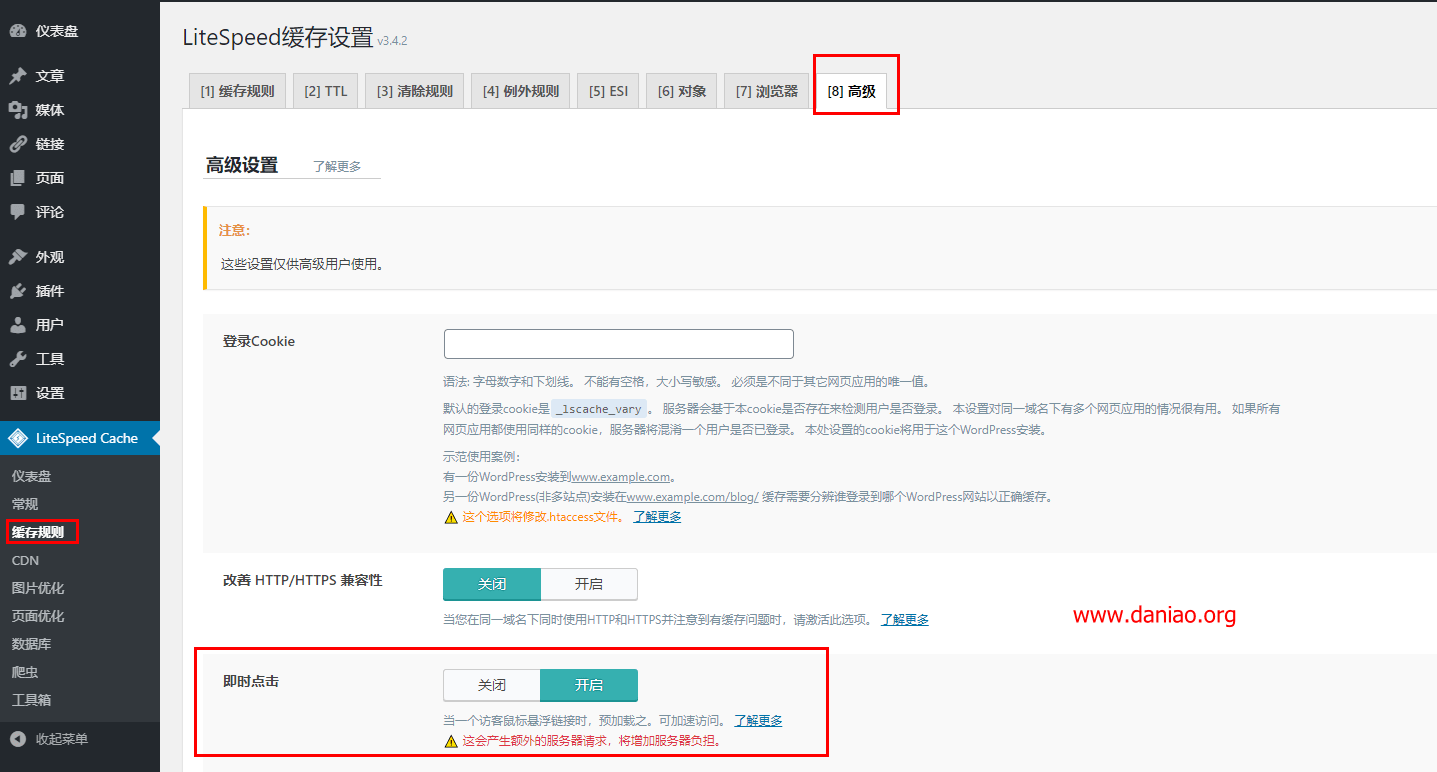The image size is (1437, 772).
Task: Click the 用户 person icon
Action: point(18,325)
